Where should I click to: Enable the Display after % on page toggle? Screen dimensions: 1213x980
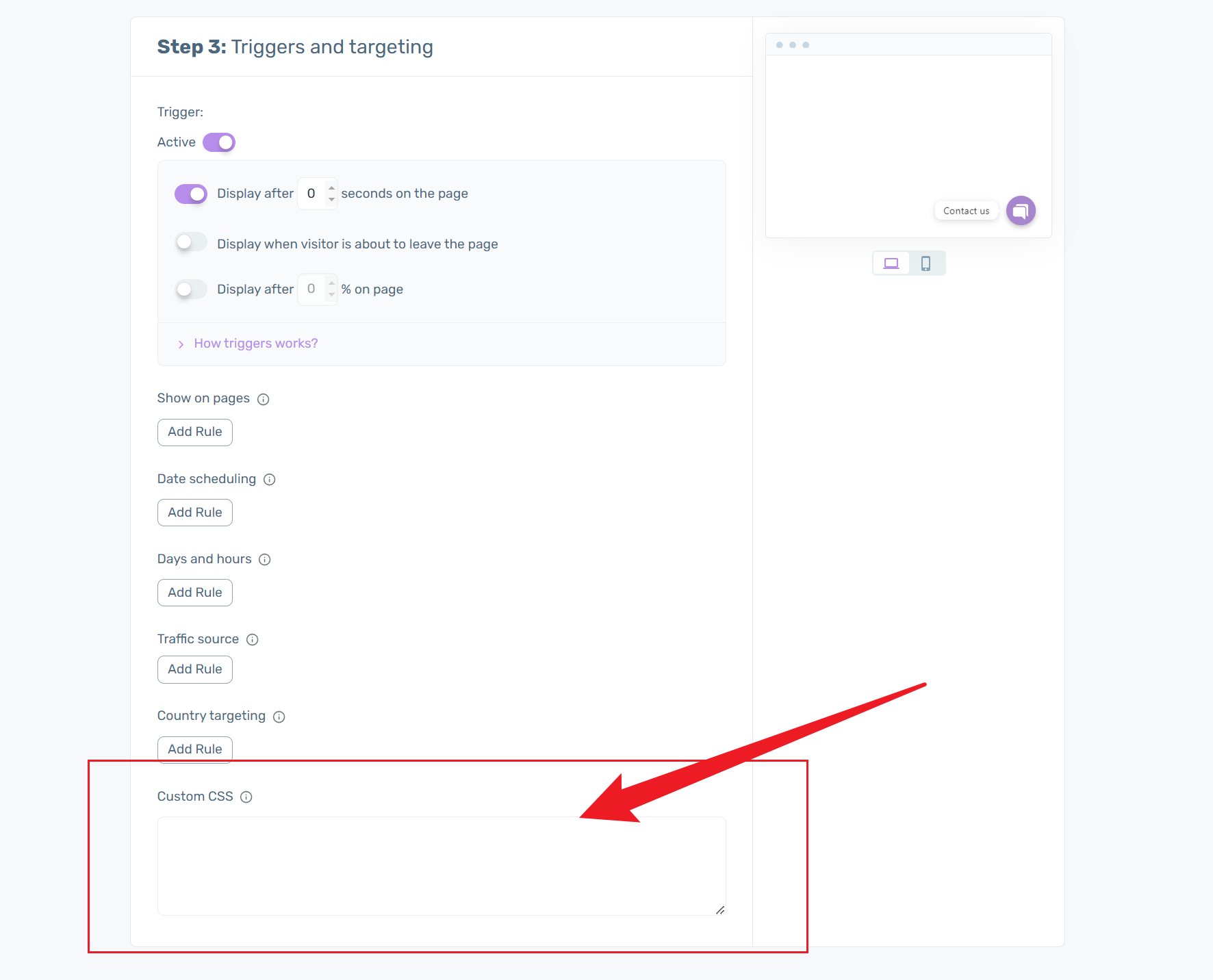tap(191, 289)
